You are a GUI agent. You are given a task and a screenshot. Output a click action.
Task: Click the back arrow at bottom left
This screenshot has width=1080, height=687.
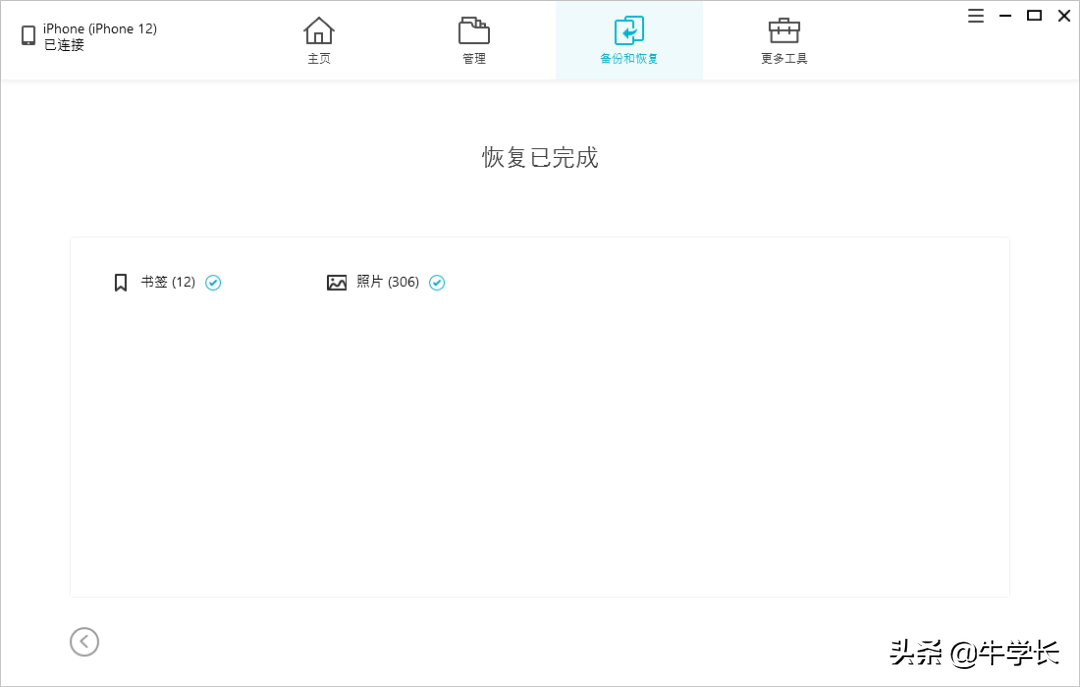click(x=84, y=642)
